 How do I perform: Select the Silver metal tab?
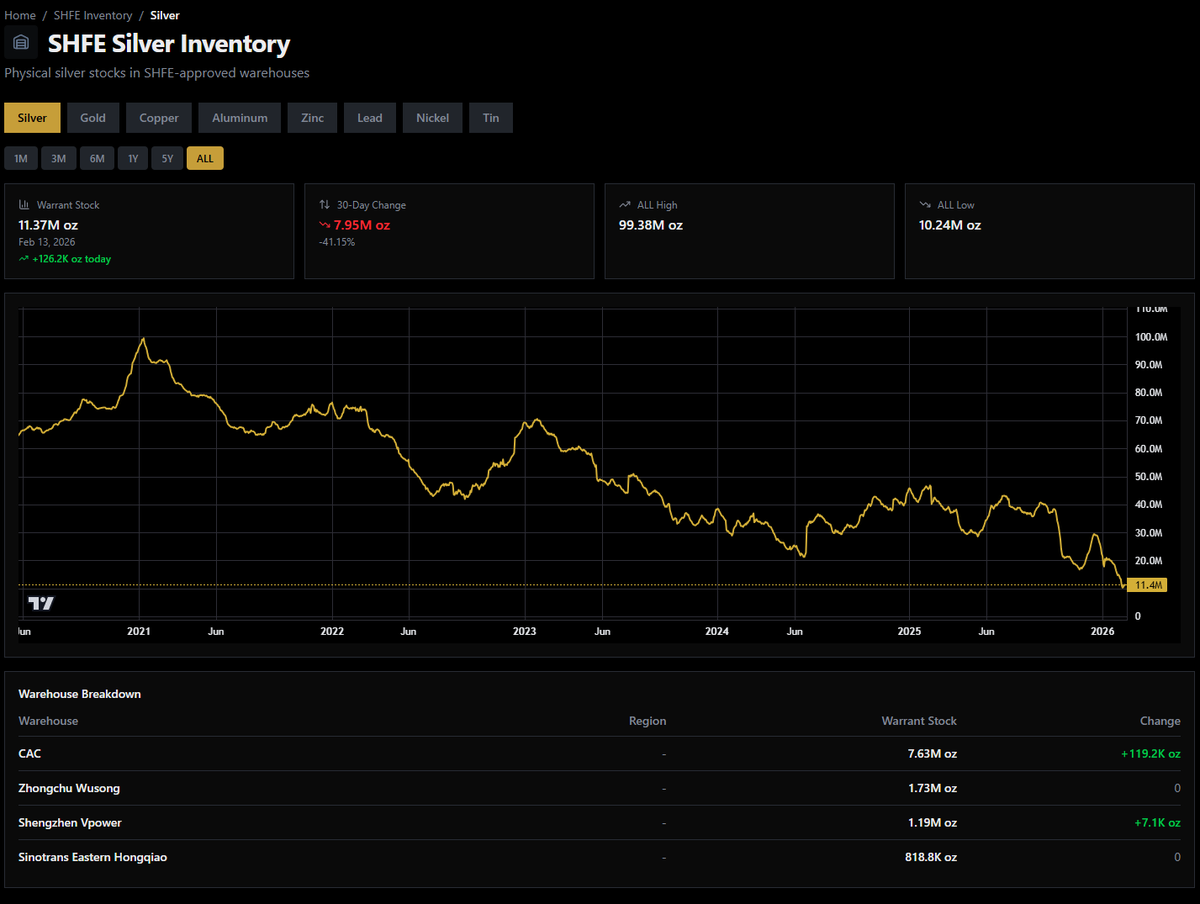(x=32, y=118)
